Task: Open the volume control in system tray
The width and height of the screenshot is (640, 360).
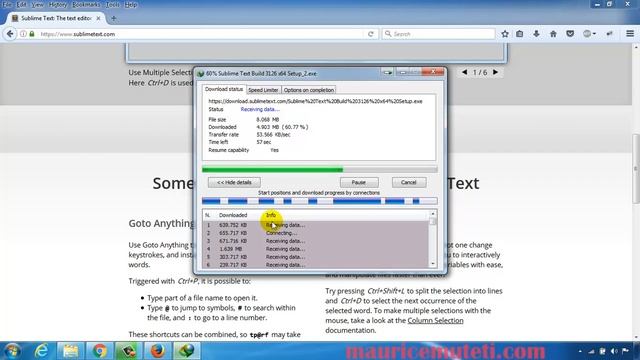Action: tap(614, 351)
